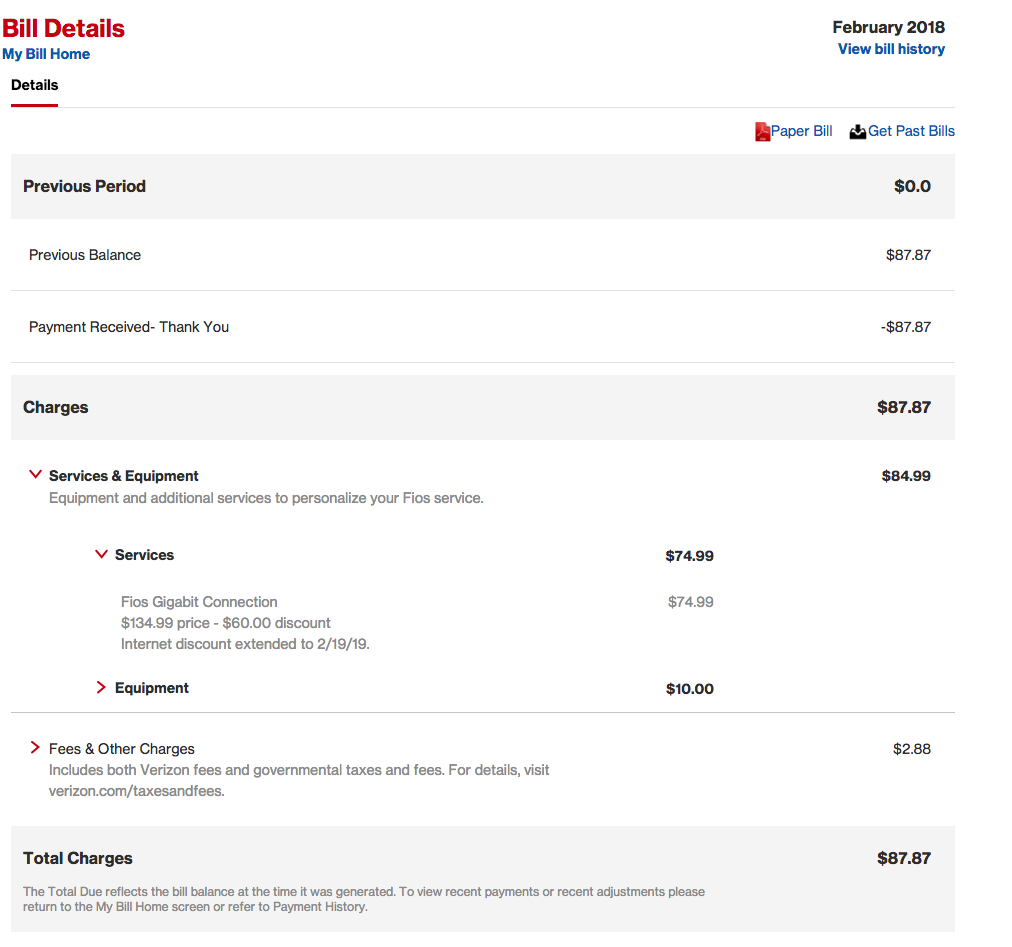Click the Bill Details page heading
Screen dimensions: 1012x947
click(x=63, y=28)
